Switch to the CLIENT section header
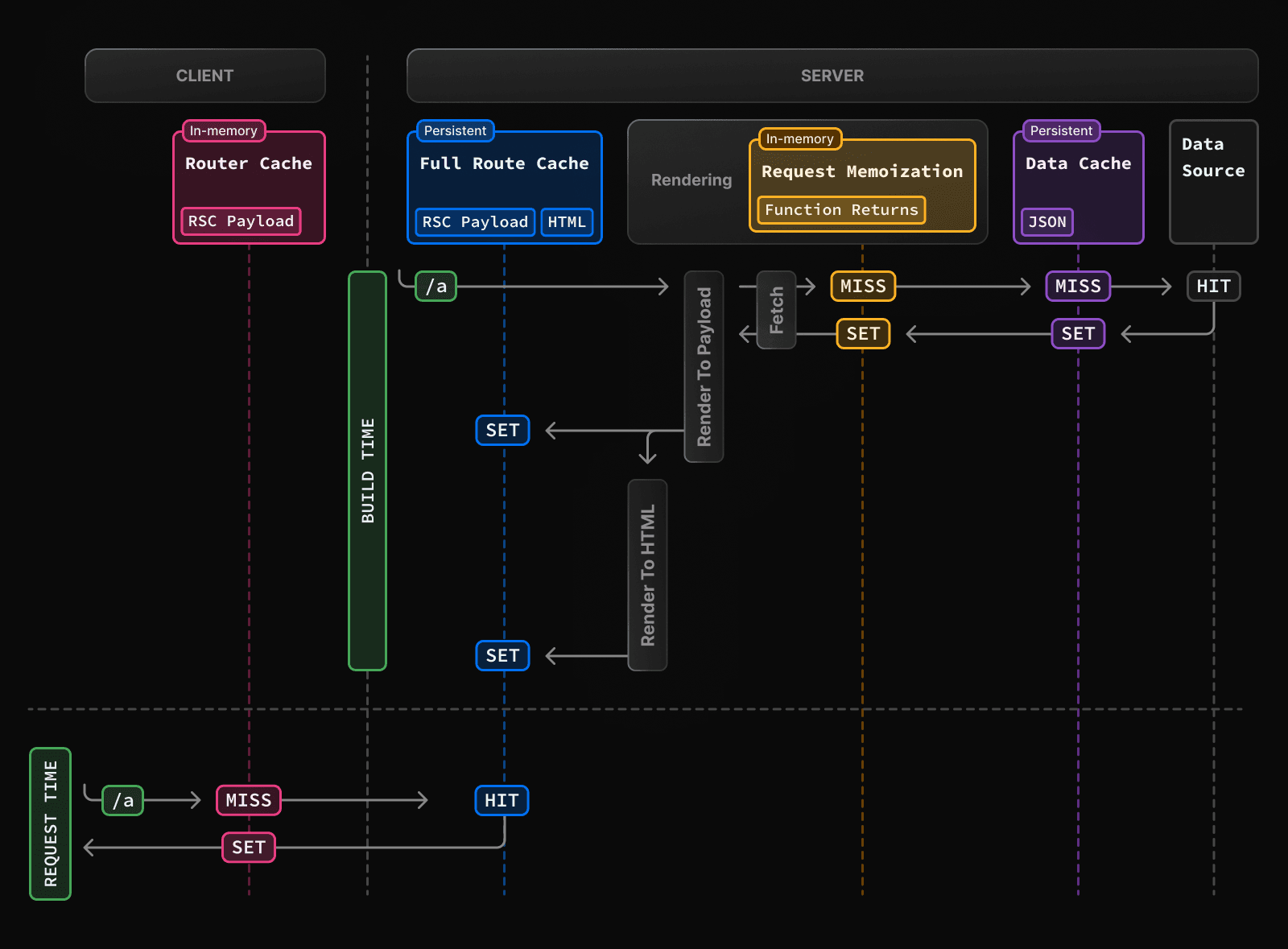Screen dimensions: 1288x949 pyautogui.click(x=204, y=75)
